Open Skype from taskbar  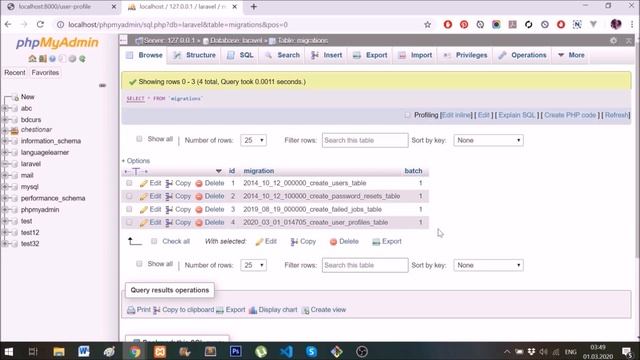311,351
